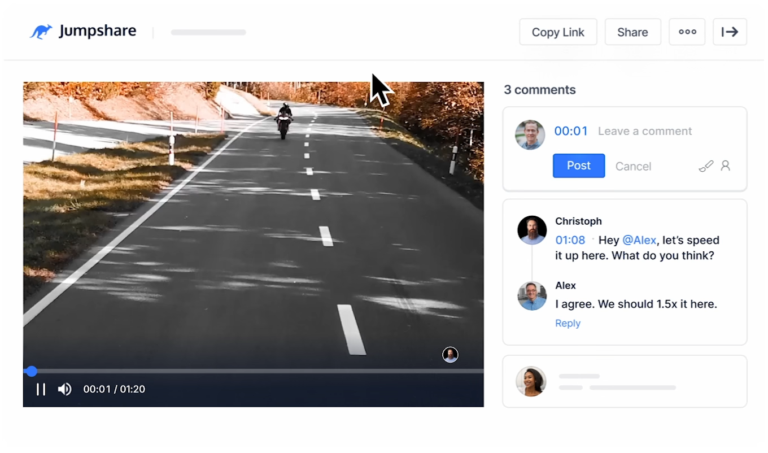Post the comment
Viewport: 768px width, 453px height.
pos(578,166)
